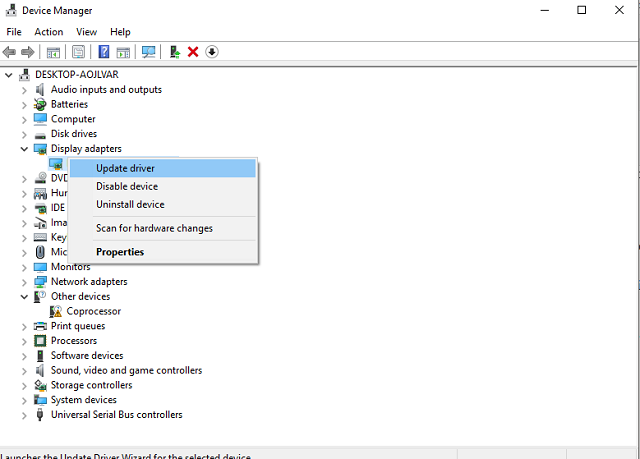Select the Software devices label
The width and height of the screenshot is (640, 459).
pyautogui.click(x=87, y=355)
